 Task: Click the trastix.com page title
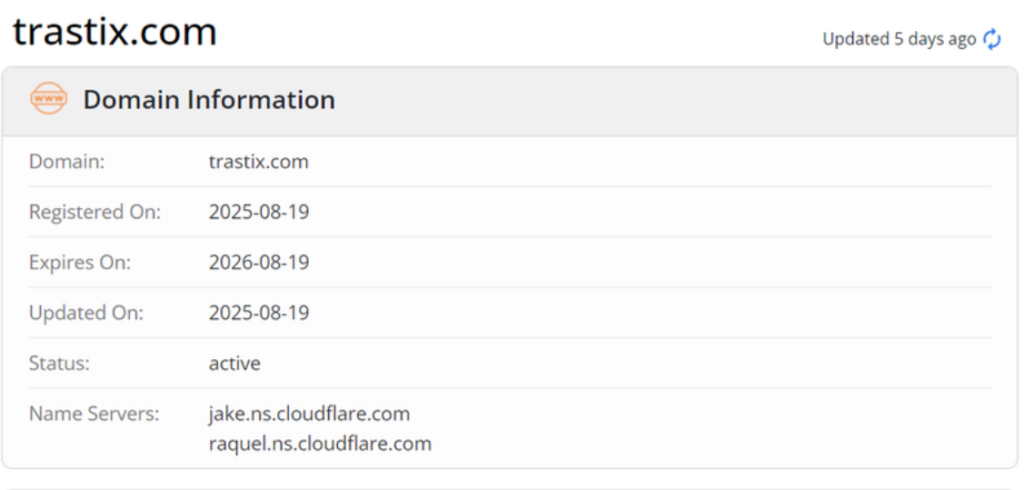[114, 33]
